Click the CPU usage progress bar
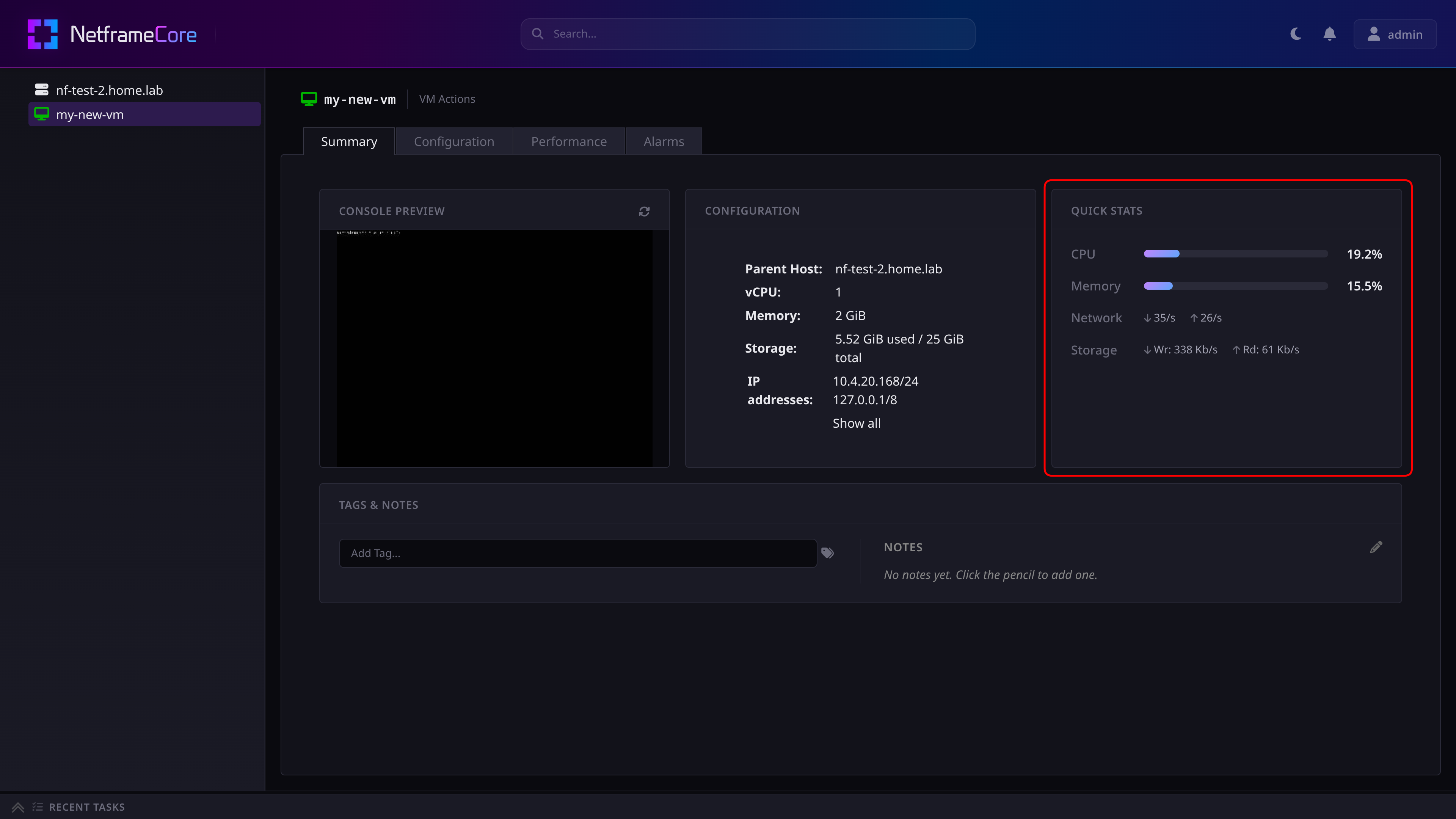Viewport: 1456px width, 819px height. coord(1236,254)
